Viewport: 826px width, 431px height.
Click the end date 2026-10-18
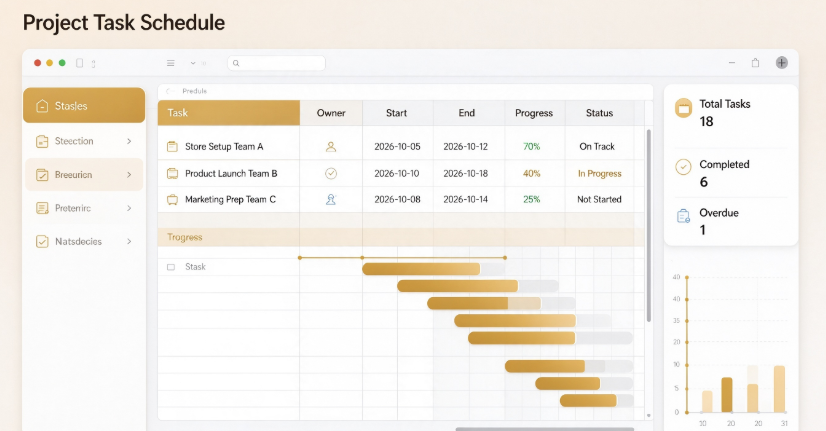(x=466, y=173)
